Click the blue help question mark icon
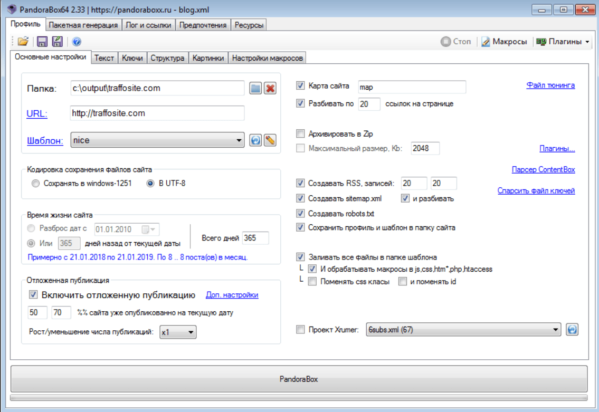This screenshot has width=599, height=412. pyautogui.click(x=77, y=41)
